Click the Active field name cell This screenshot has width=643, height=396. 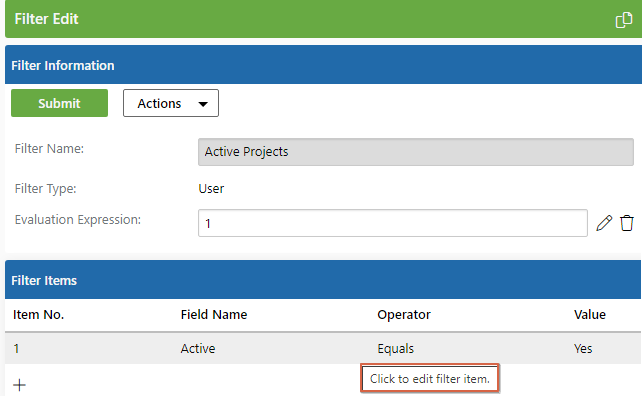pos(198,348)
